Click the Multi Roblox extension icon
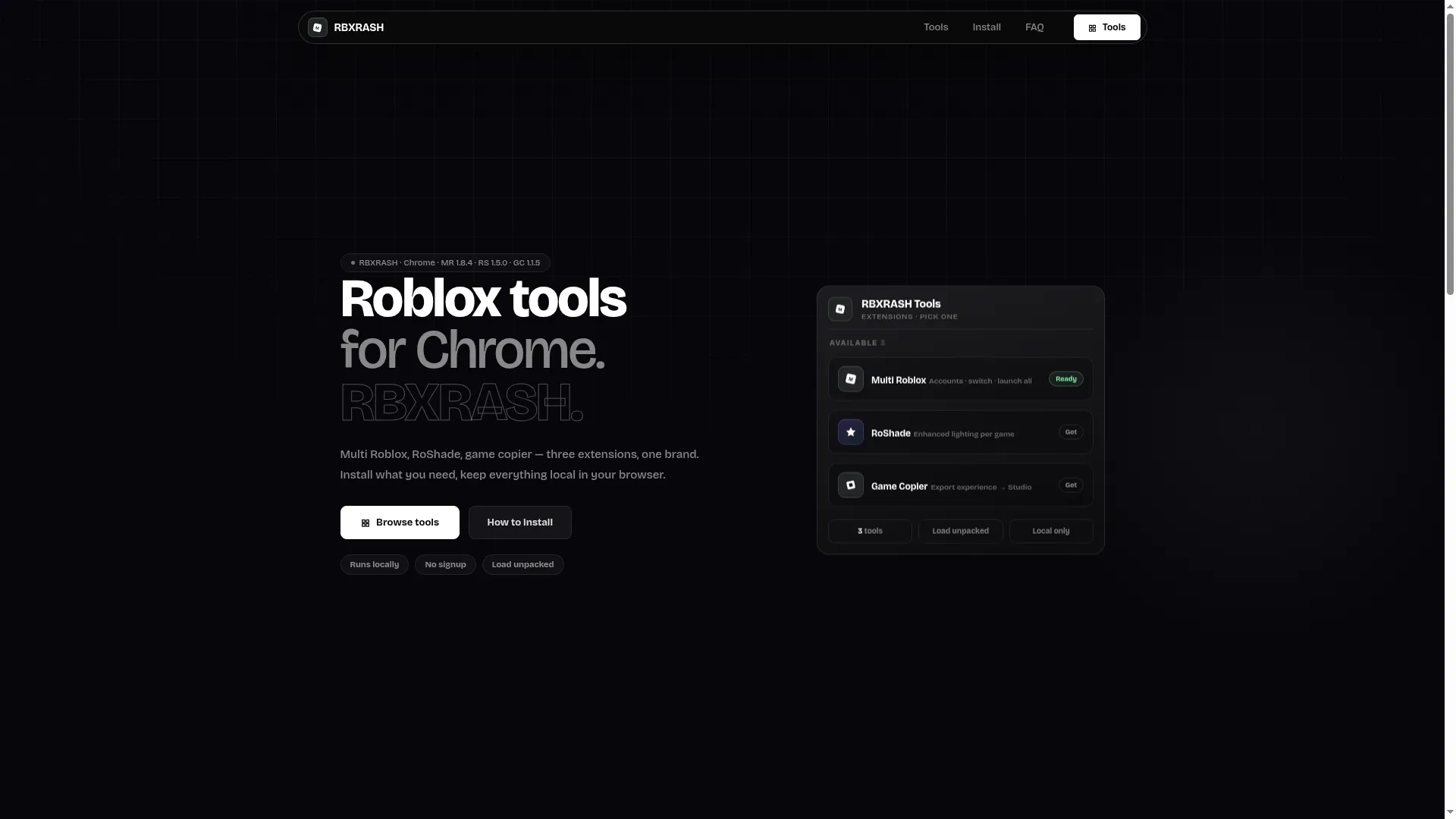Viewport: 1456px width, 819px height. coord(851,379)
